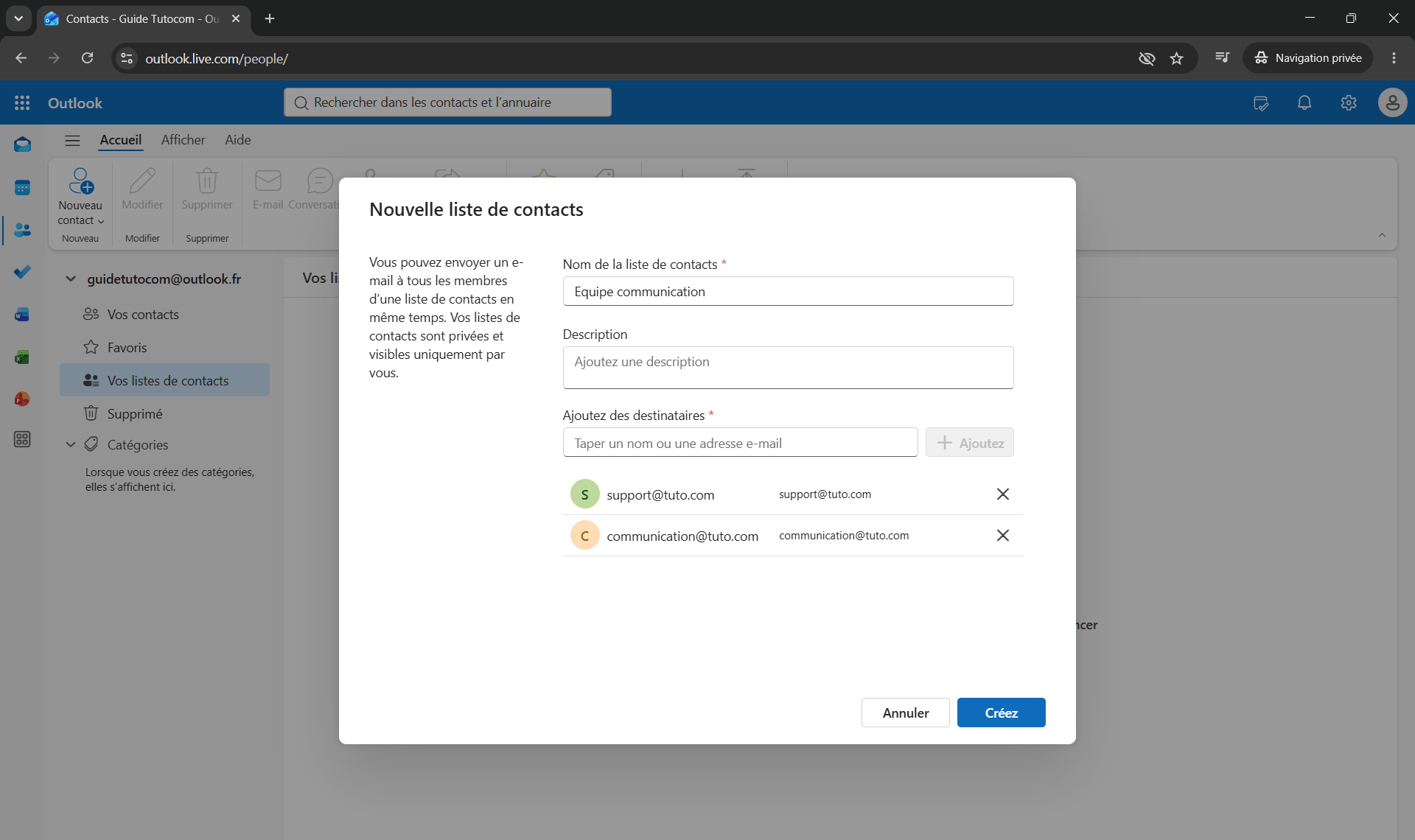Open Mail from the left sidebar
1415x840 pixels.
(22, 144)
